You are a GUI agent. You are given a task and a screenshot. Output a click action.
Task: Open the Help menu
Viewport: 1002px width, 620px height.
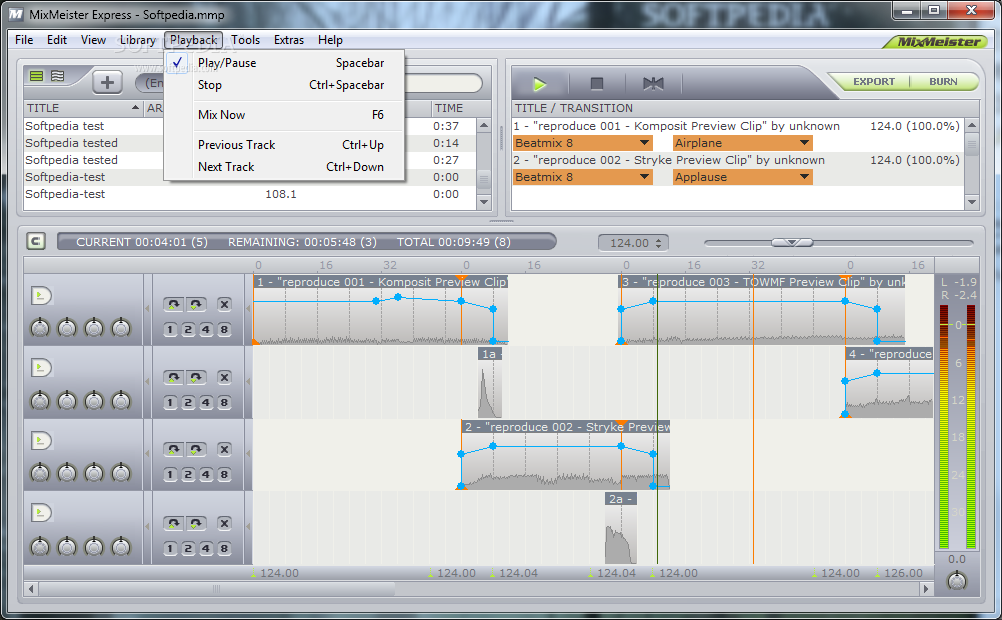[x=330, y=40]
